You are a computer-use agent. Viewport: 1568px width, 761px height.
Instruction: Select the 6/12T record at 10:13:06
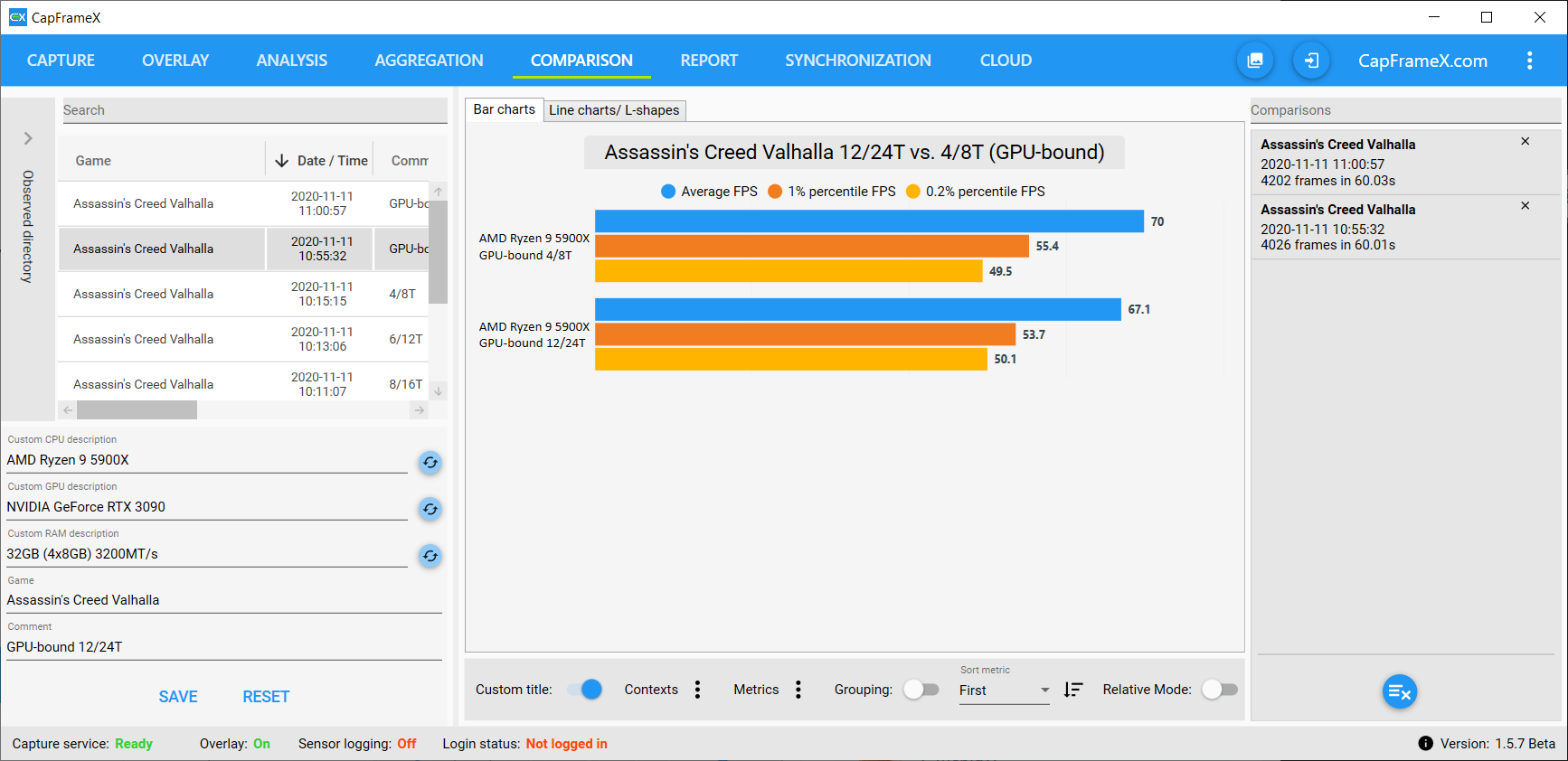pyautogui.click(x=243, y=339)
